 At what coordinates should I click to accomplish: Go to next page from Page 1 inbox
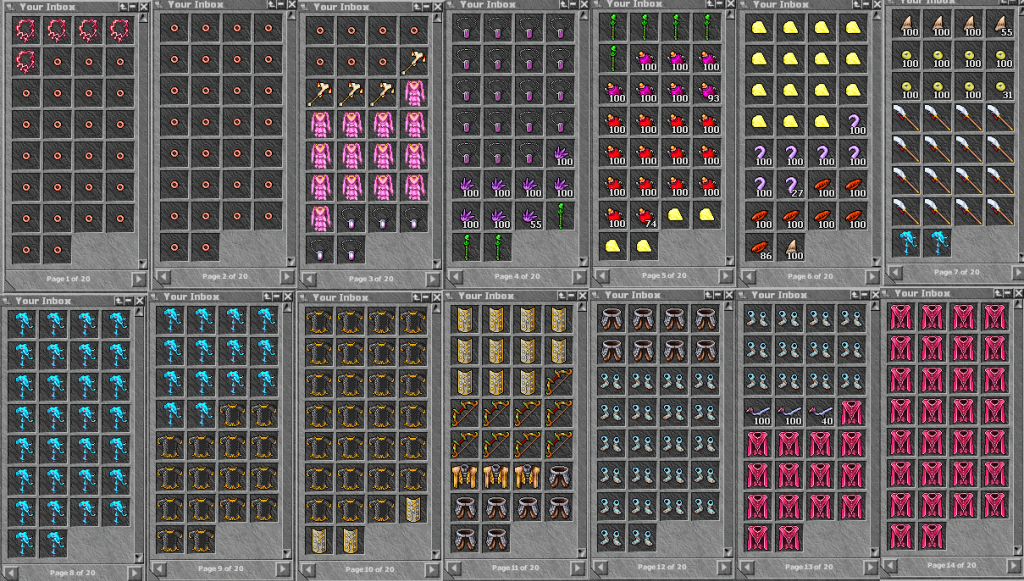tap(138, 279)
